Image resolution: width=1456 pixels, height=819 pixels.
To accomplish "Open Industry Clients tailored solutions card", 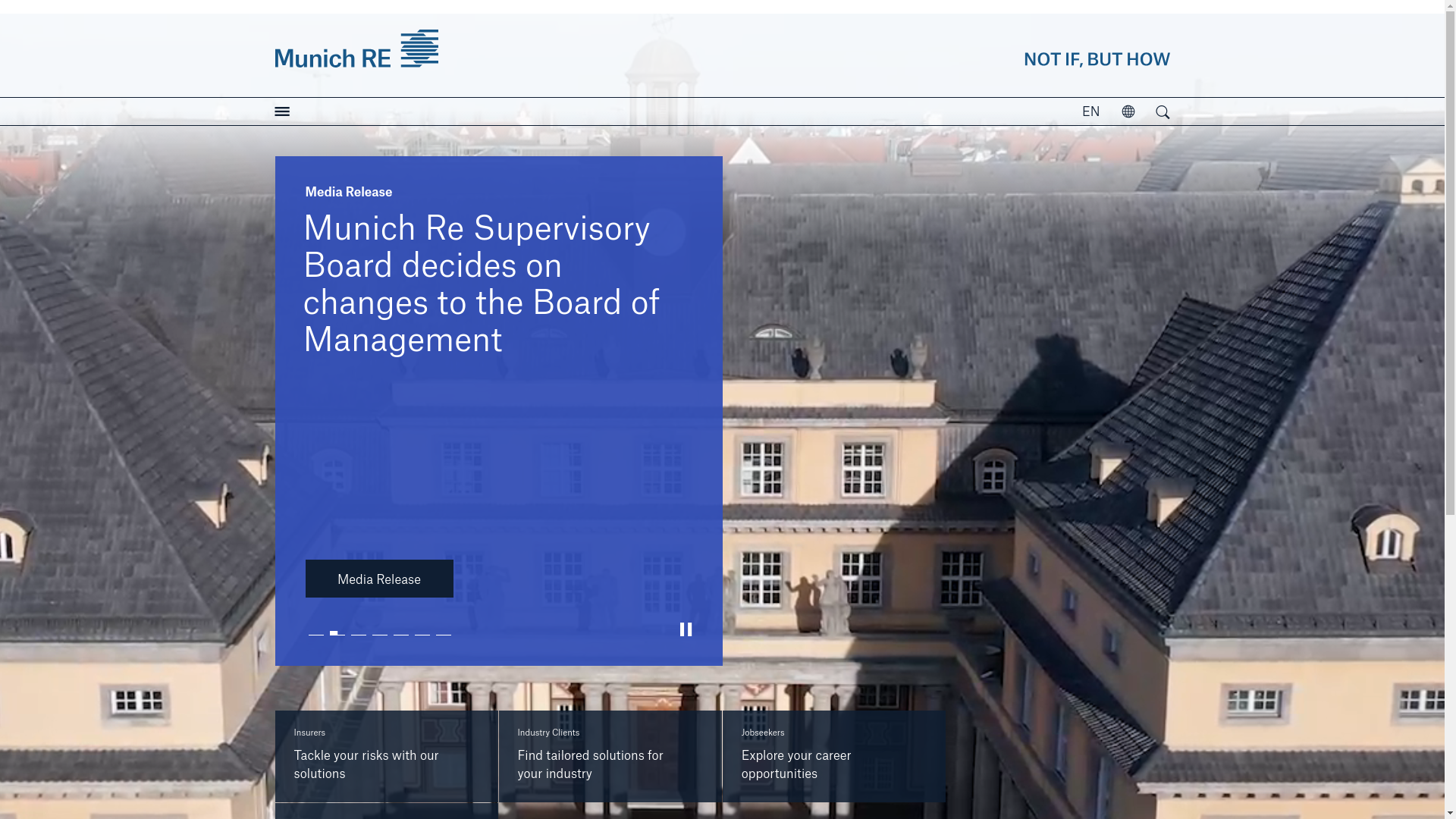I will (x=610, y=756).
